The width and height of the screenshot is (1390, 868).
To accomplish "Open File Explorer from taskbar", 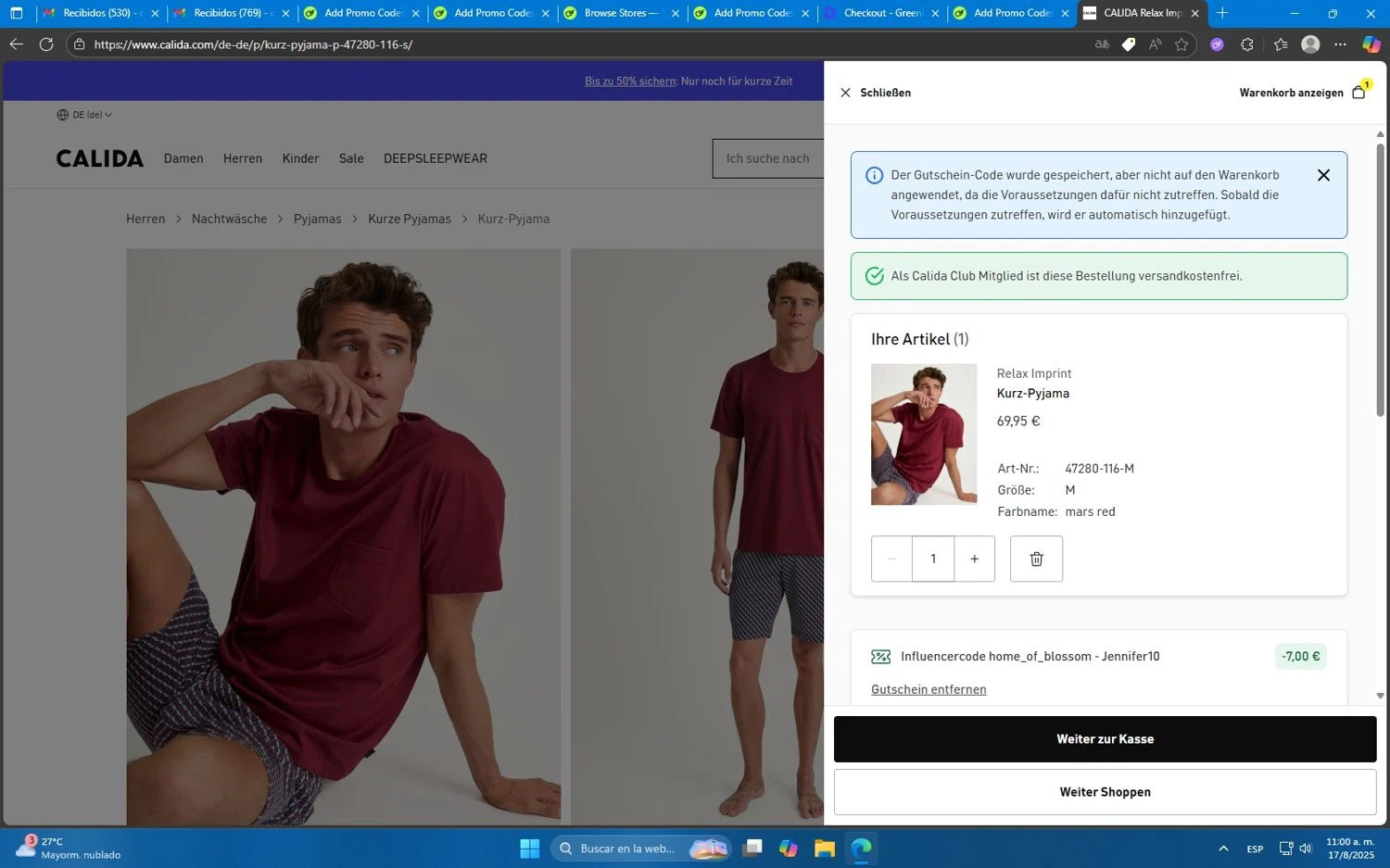I will [x=824, y=849].
